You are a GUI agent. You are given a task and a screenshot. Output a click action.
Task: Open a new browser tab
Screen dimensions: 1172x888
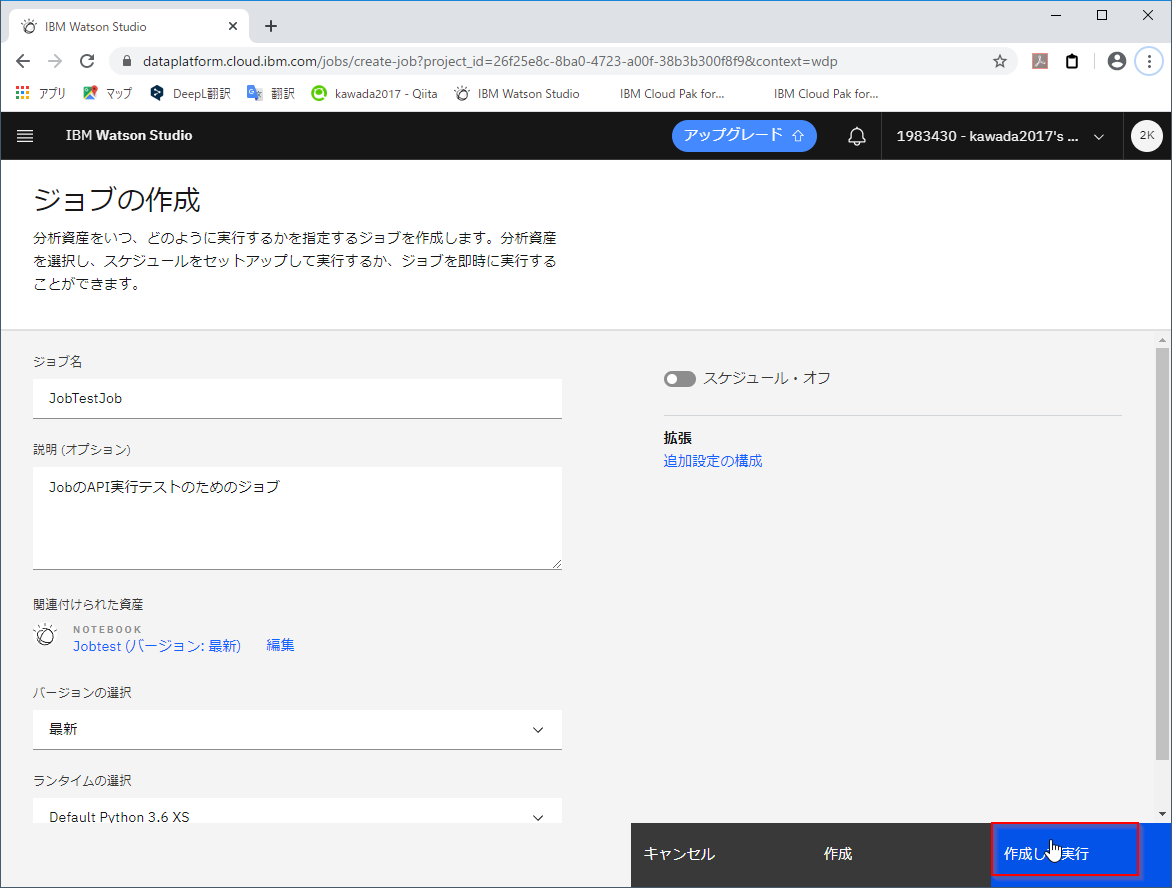pyautogui.click(x=271, y=26)
